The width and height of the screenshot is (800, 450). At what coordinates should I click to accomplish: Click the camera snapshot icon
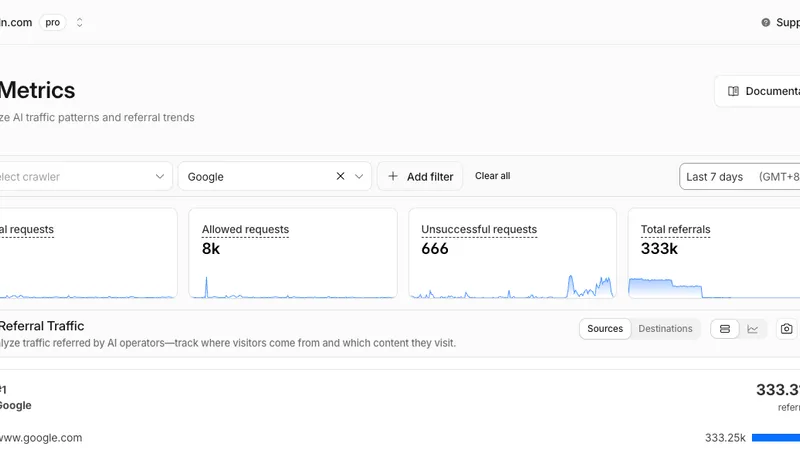(x=787, y=329)
